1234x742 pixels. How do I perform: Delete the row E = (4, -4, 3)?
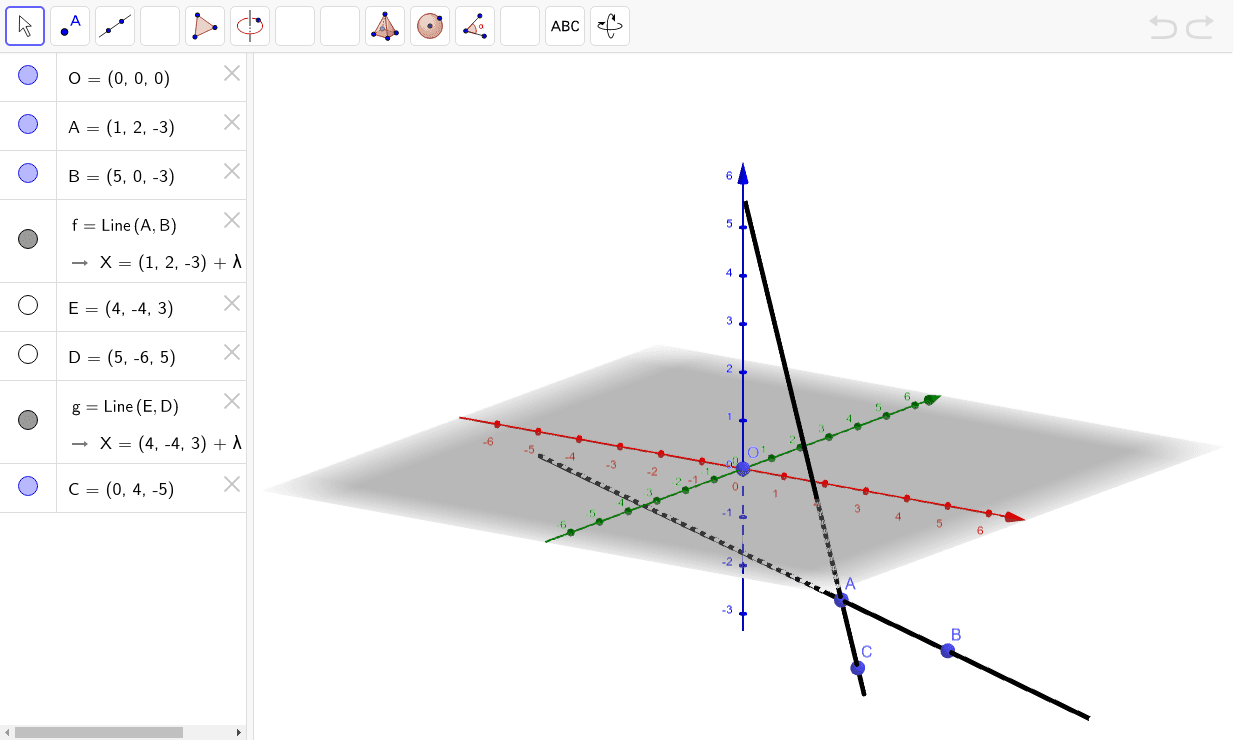point(232,303)
